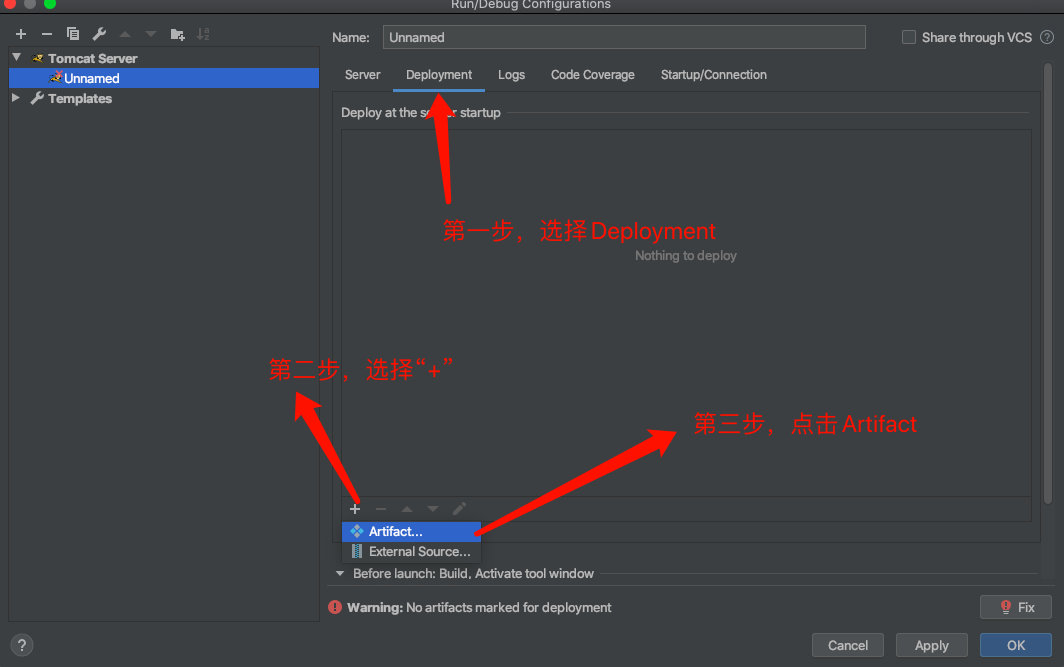Screen dimensions: 1064x667
Task: Click the Templates wrench icon in the tree
Action: click(x=37, y=98)
